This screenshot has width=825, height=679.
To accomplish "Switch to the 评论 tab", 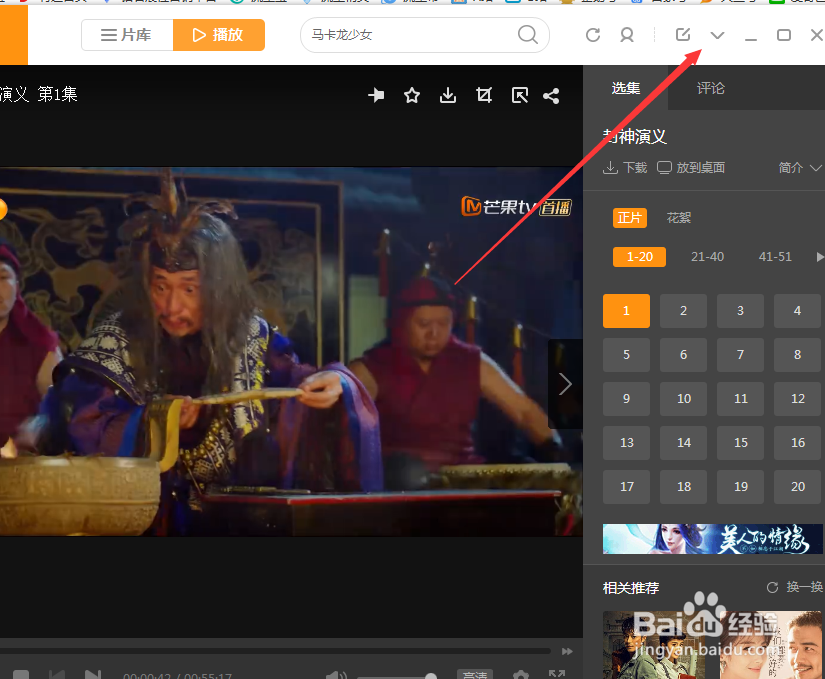I will click(x=711, y=88).
